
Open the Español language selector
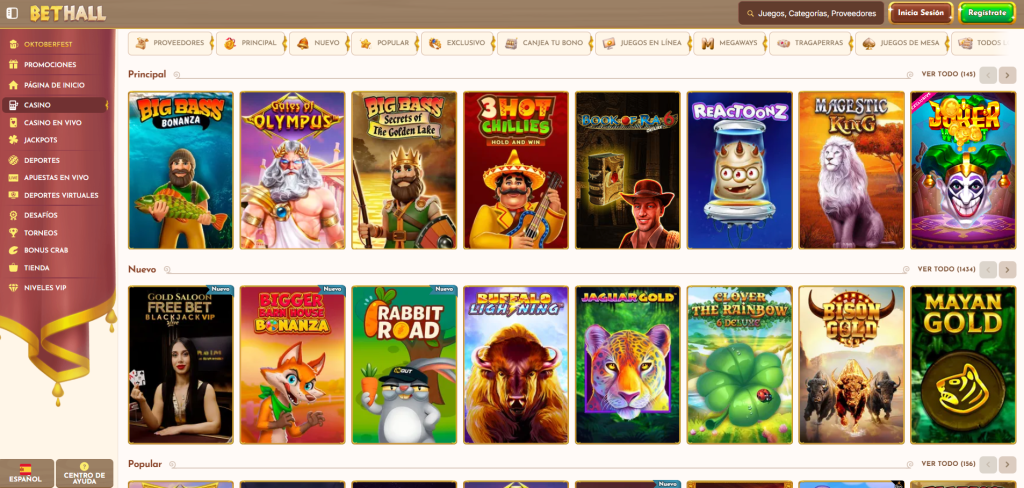(x=26, y=472)
